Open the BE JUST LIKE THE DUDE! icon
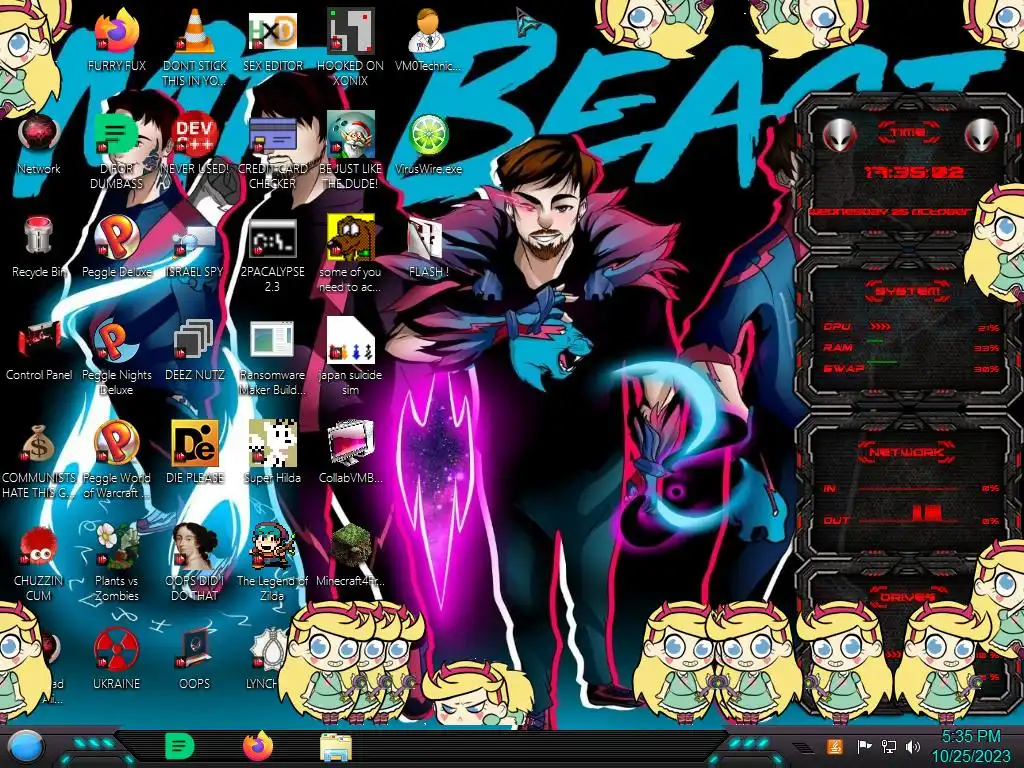This screenshot has width=1024, height=768. (350, 135)
